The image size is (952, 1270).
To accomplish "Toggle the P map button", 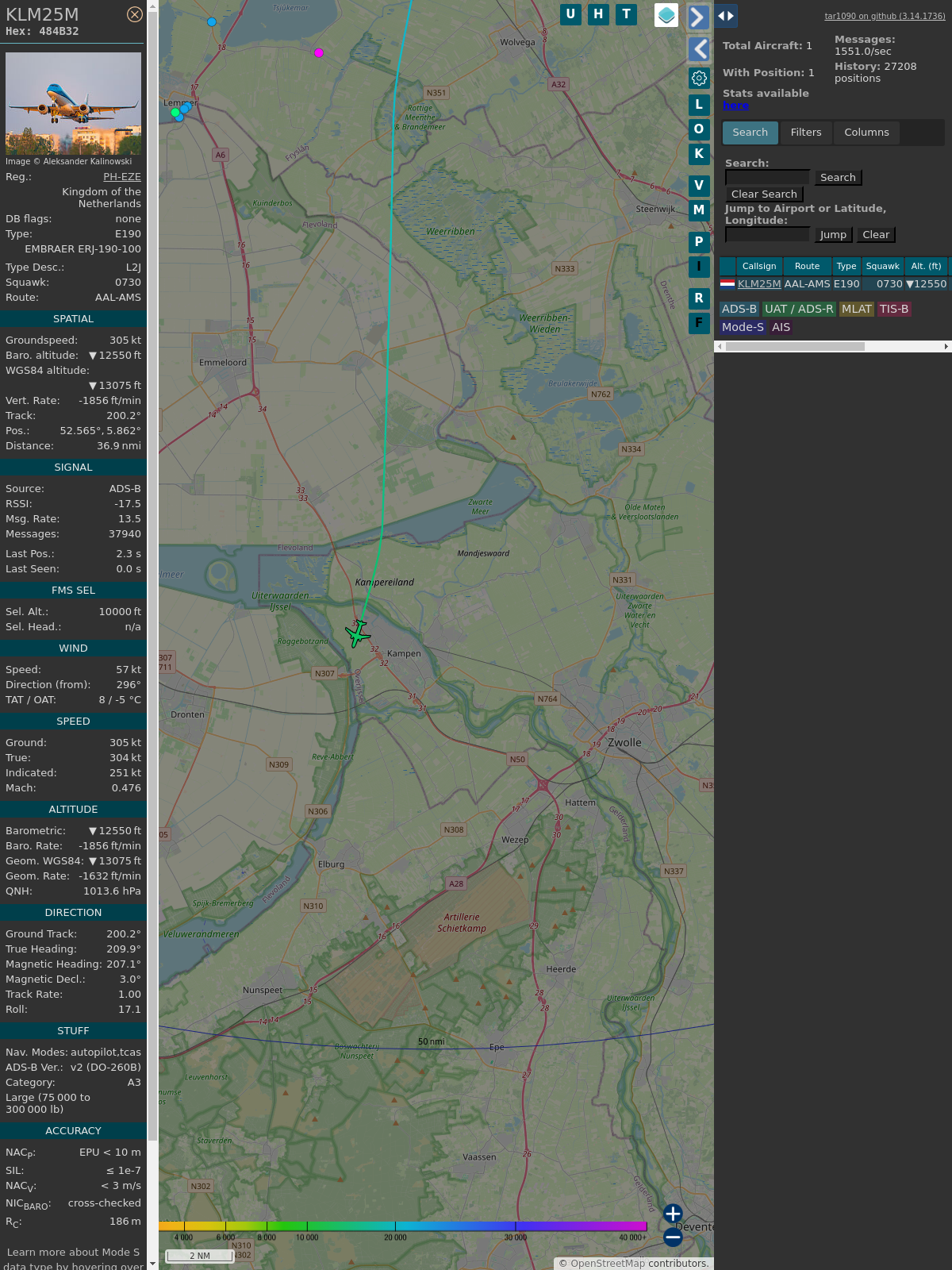I will pyautogui.click(x=699, y=242).
